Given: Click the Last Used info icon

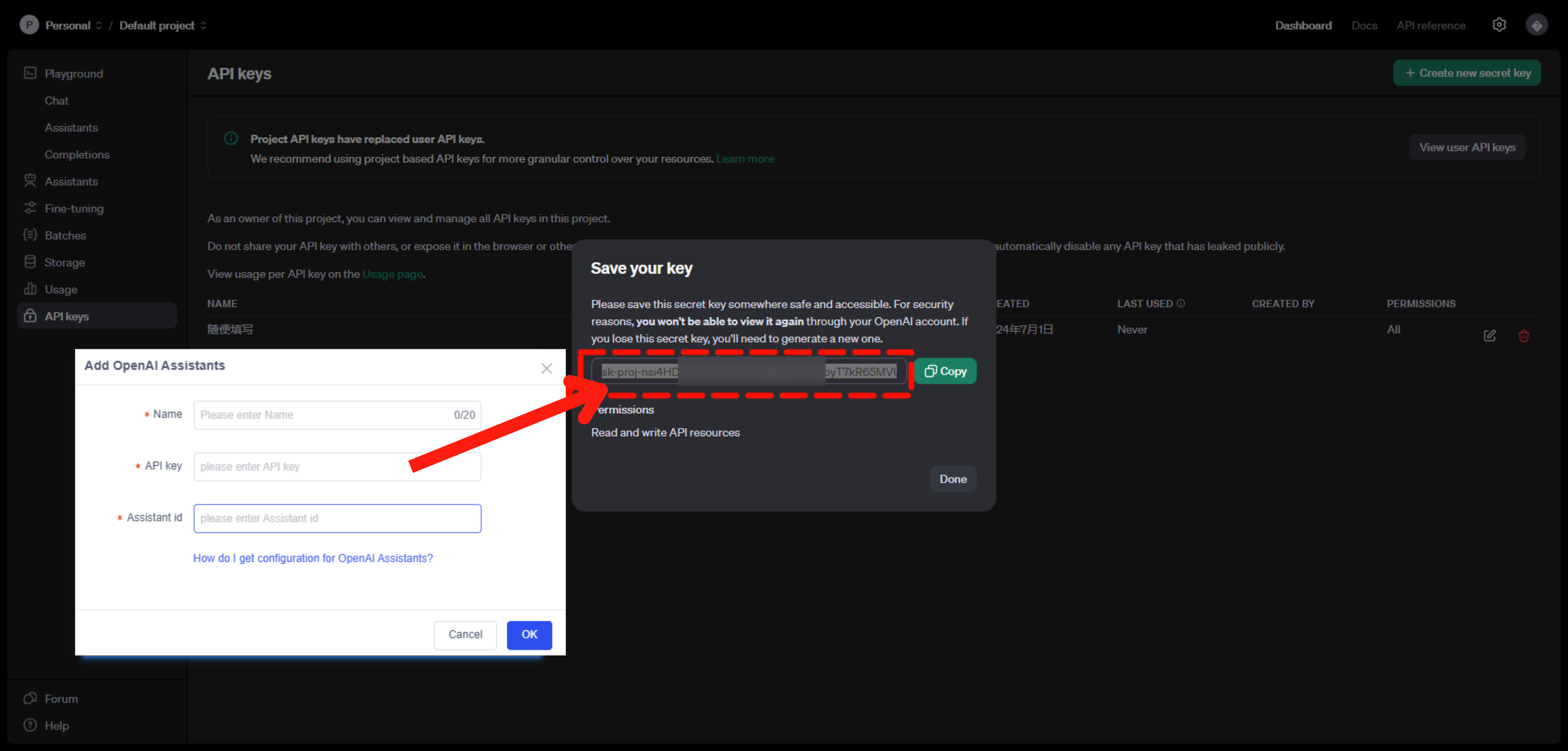Looking at the screenshot, I should tap(1181, 303).
